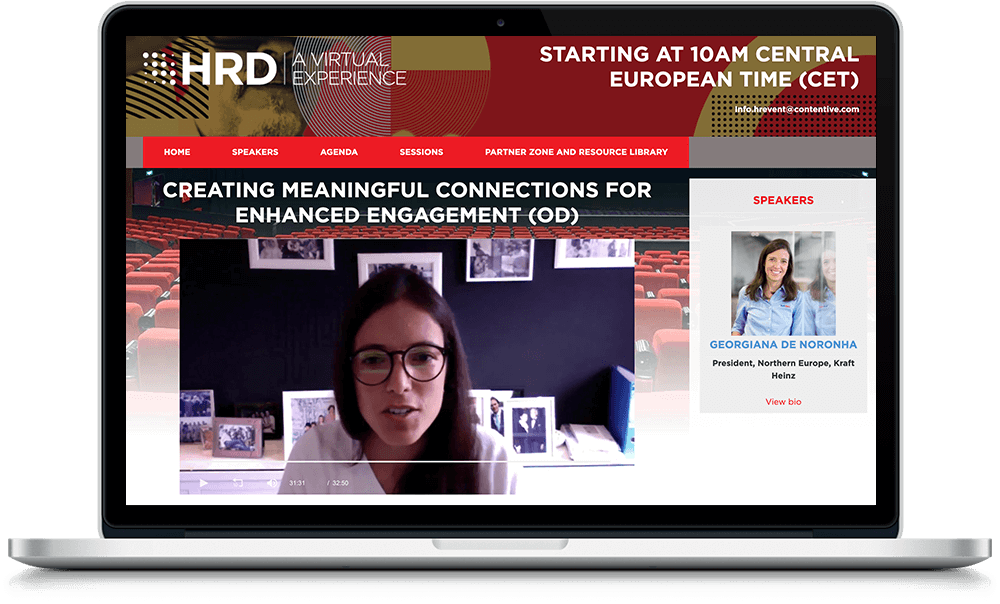This screenshot has width=1000, height=604.
Task: Click the replay icon in the player controls
Action: 237,481
